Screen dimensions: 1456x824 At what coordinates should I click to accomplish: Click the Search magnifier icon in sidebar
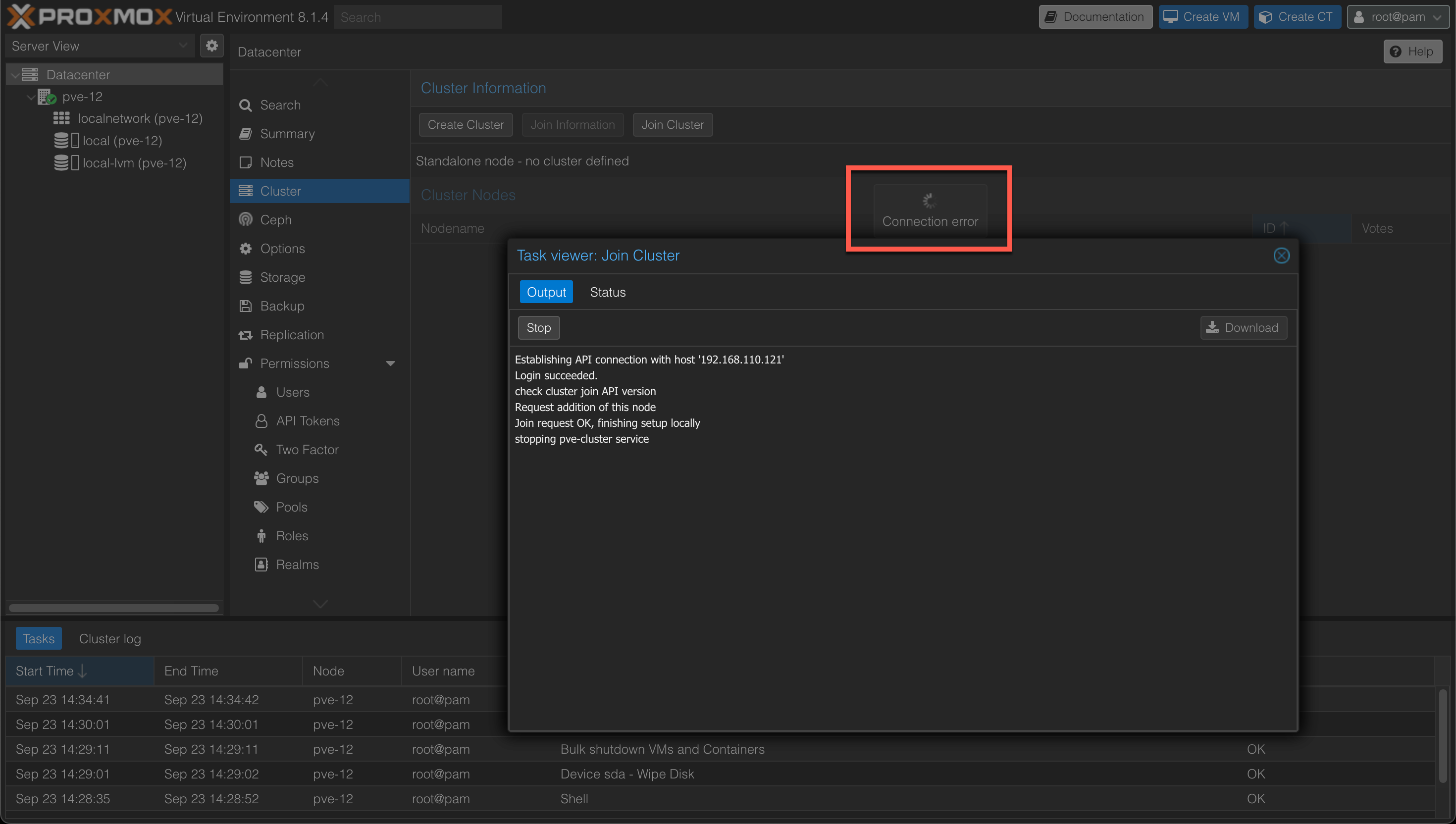245,105
